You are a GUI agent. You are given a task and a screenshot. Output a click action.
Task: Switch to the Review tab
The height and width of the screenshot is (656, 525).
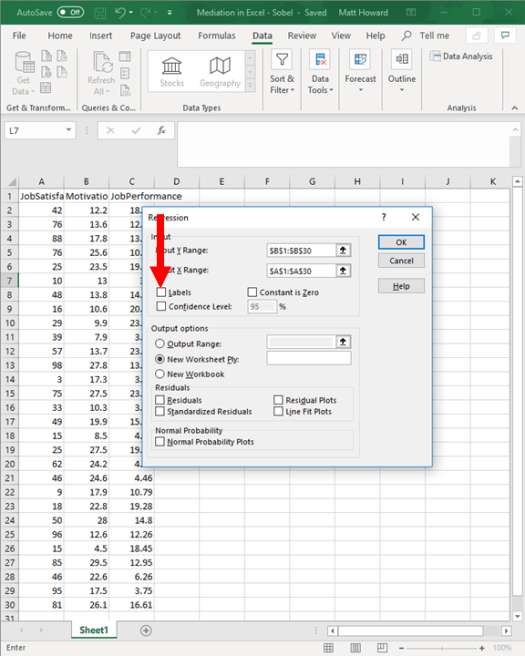click(x=302, y=36)
